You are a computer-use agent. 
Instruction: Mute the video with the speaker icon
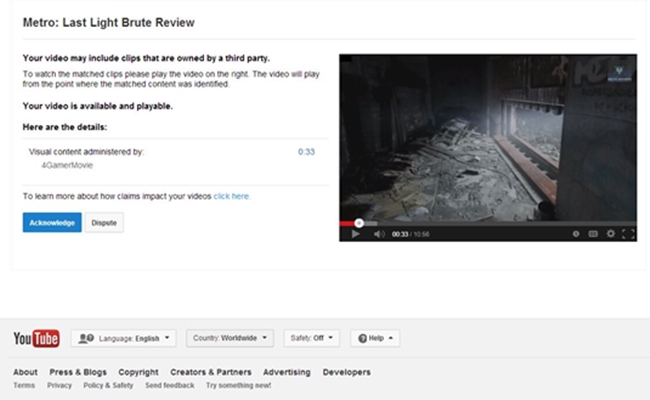tap(378, 234)
